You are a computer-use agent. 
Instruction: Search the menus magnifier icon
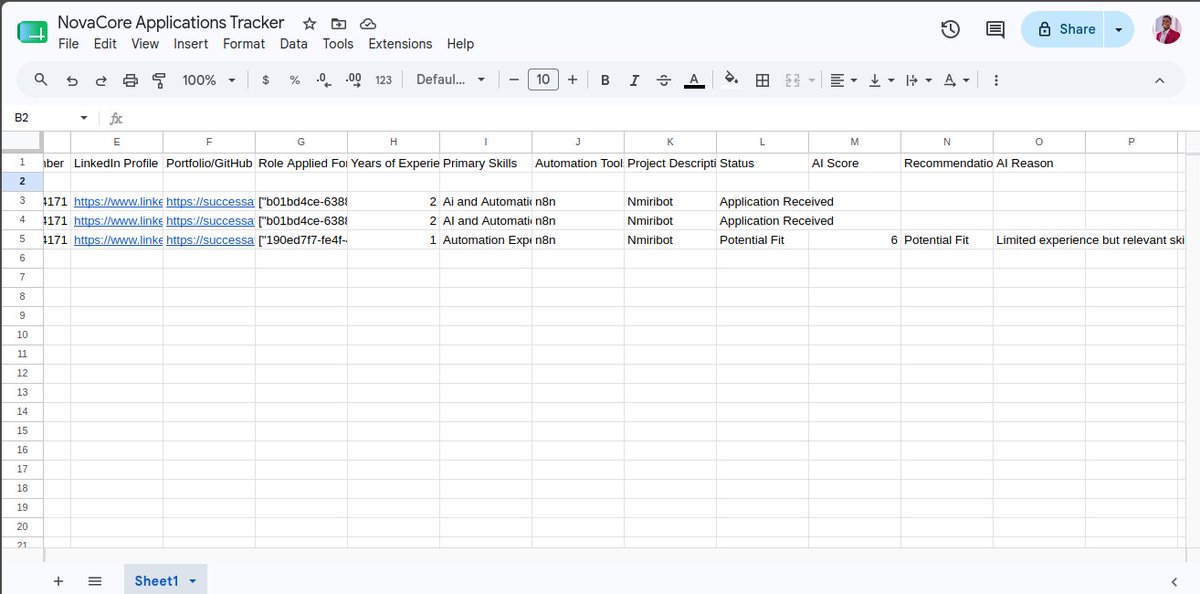pyautogui.click(x=41, y=80)
